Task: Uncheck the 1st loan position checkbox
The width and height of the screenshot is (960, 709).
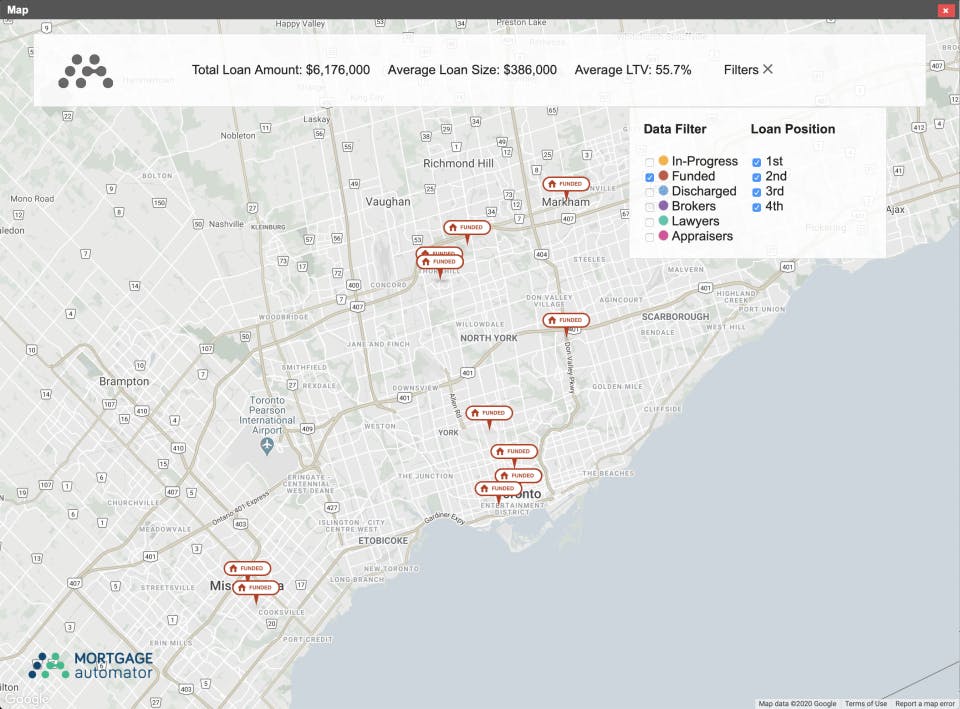Action: coord(757,162)
